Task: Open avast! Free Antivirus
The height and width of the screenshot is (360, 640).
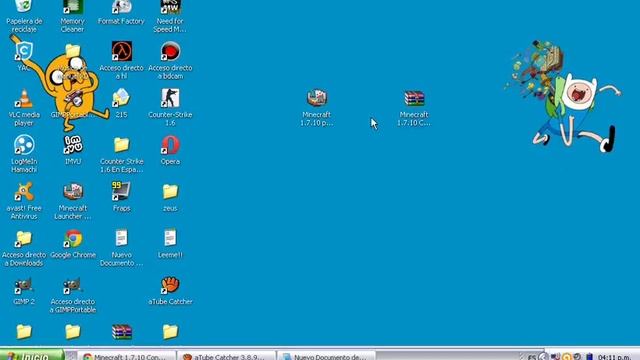Action: (24, 201)
